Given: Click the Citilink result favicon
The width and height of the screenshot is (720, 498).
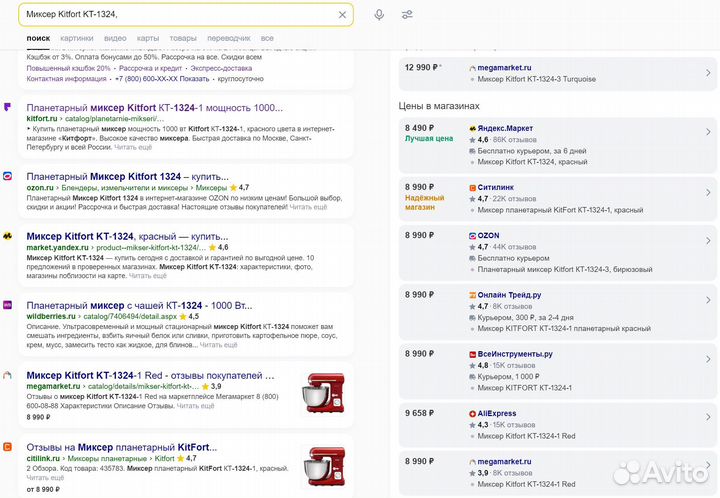Looking at the screenshot, I should [8, 447].
